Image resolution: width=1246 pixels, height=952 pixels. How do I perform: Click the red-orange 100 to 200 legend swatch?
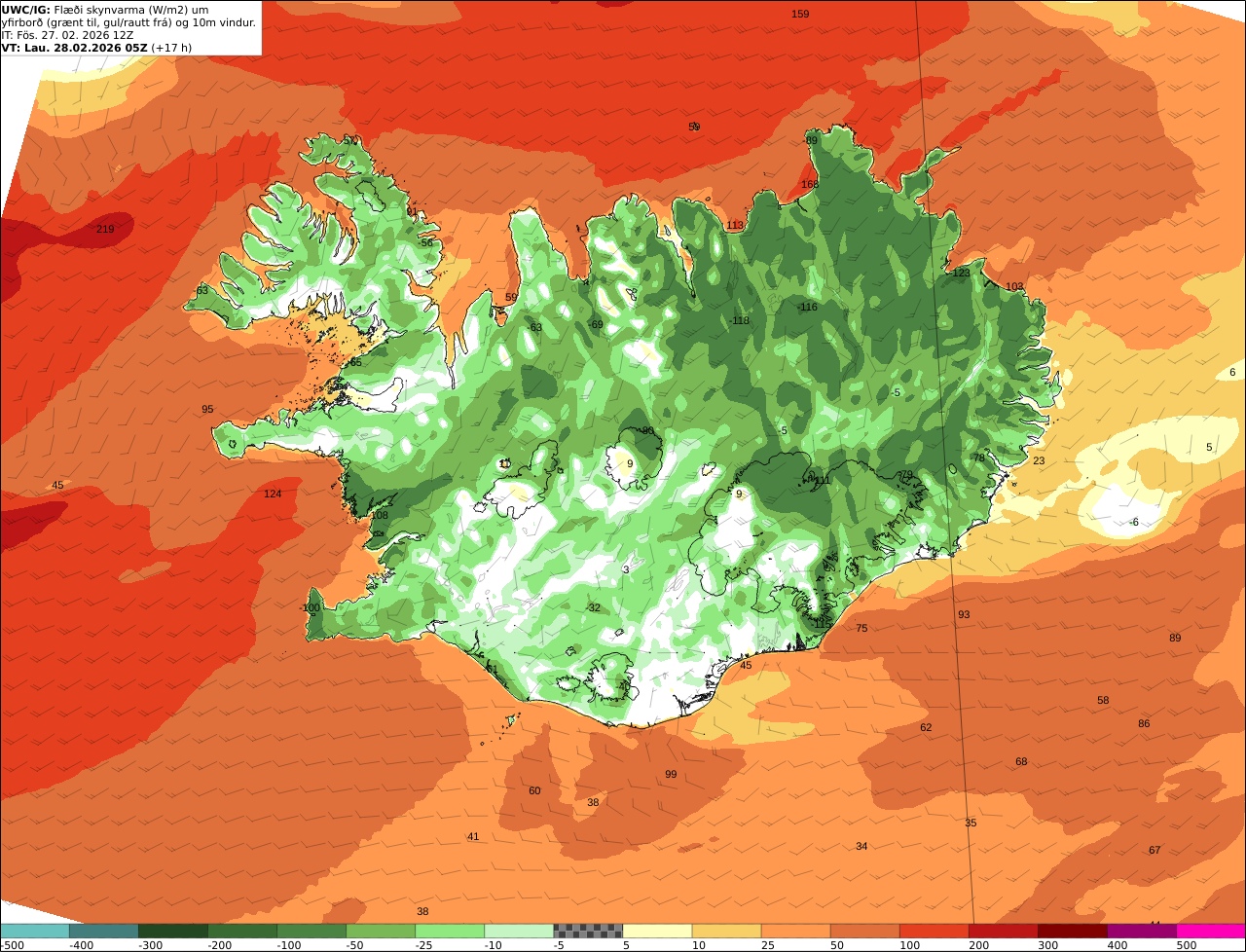pyautogui.click(x=934, y=931)
